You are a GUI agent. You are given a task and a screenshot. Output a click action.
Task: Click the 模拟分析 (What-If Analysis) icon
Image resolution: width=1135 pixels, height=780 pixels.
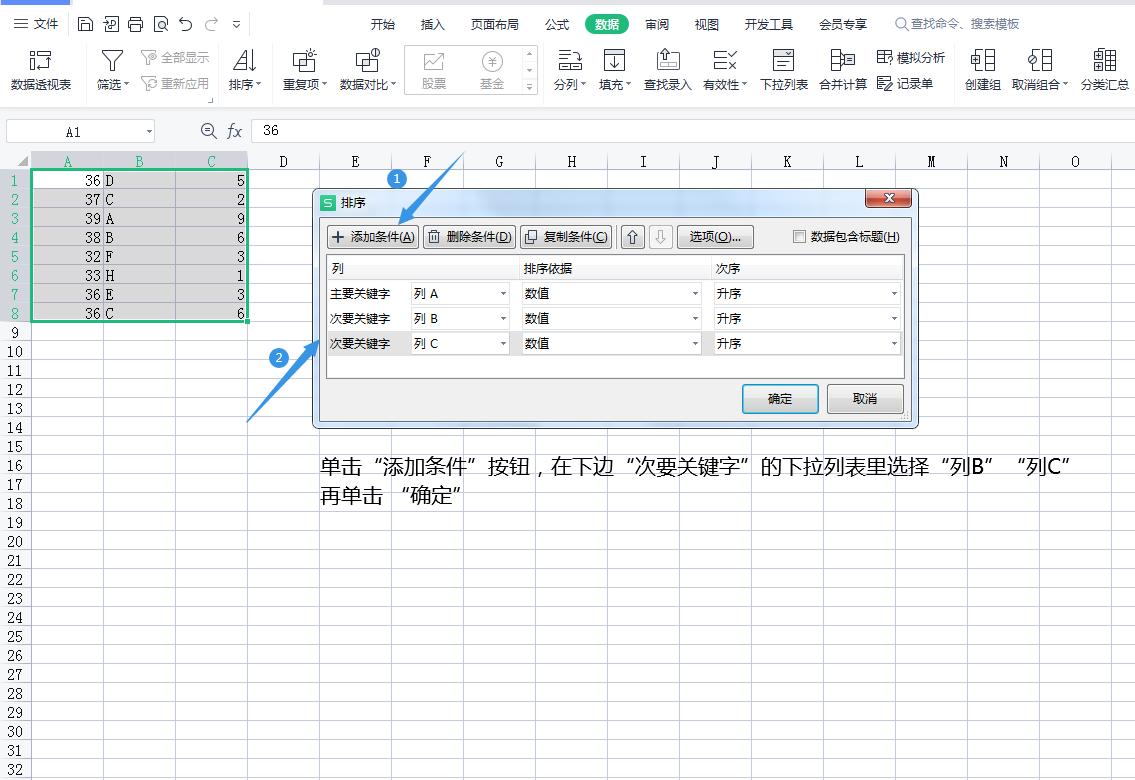click(x=911, y=57)
